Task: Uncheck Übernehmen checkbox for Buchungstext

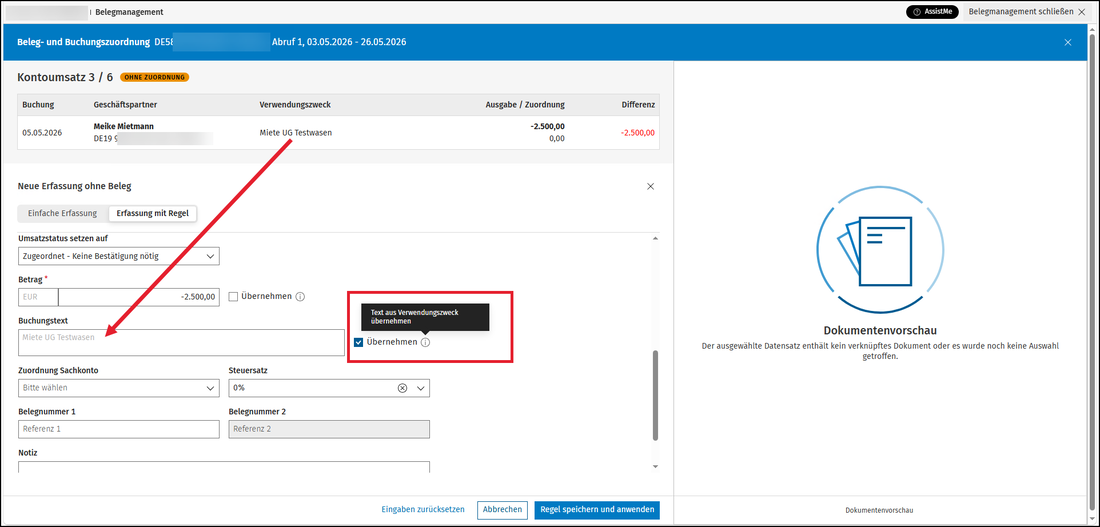Action: pos(358,342)
